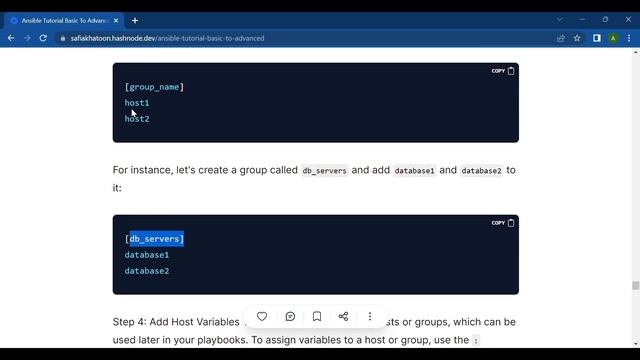Screen dimensions: 640x360
Task: Bookmark the article in floating bar
Action: [317, 316]
